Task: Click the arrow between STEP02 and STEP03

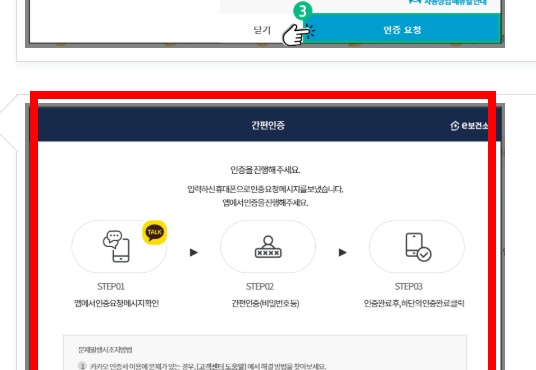Action: [343, 252]
